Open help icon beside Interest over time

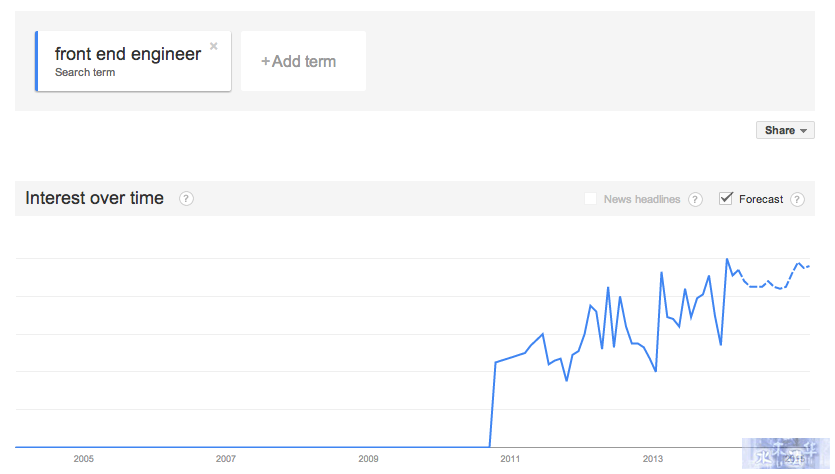point(186,199)
